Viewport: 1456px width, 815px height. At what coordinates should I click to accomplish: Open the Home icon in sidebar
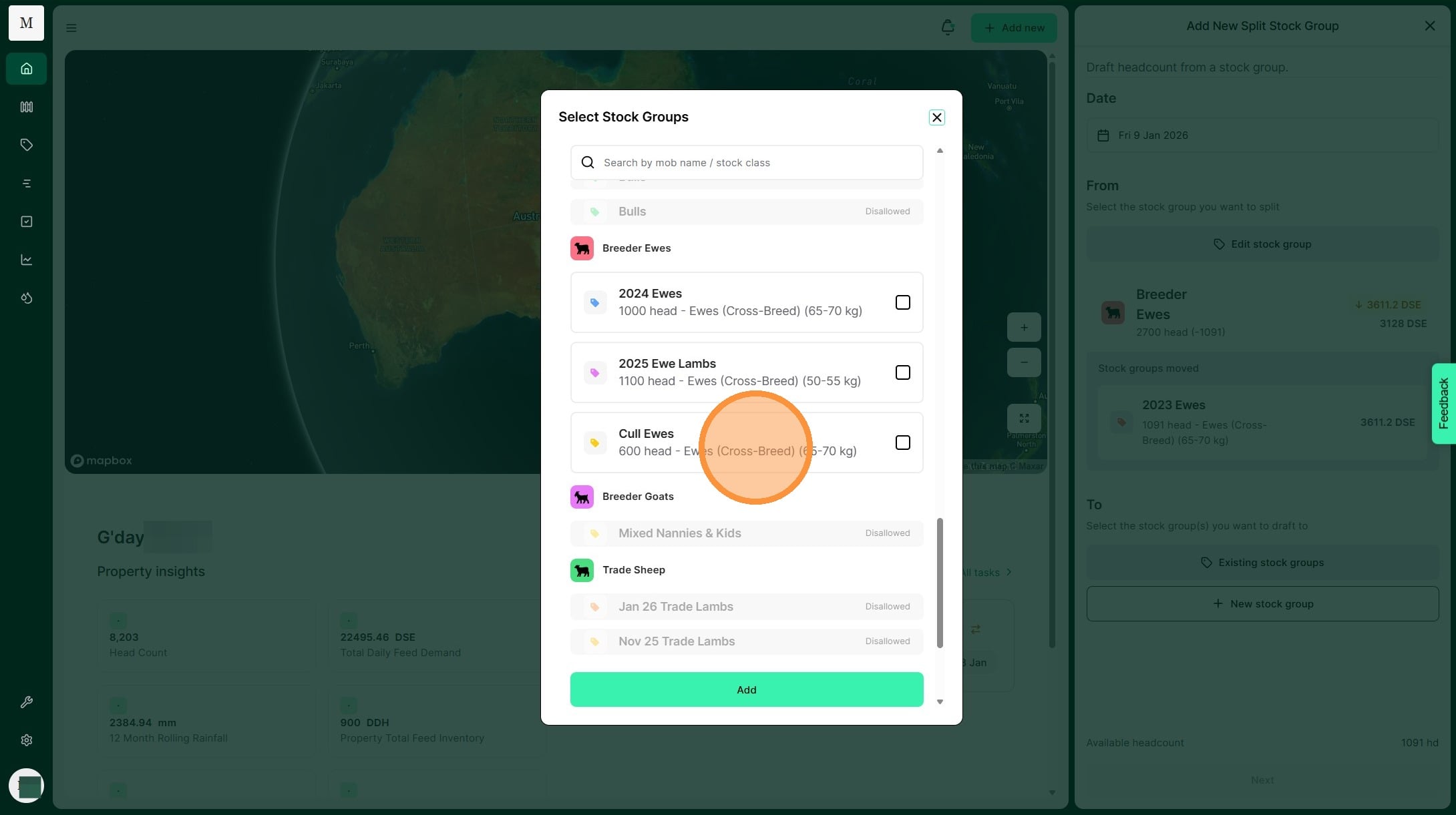26,69
